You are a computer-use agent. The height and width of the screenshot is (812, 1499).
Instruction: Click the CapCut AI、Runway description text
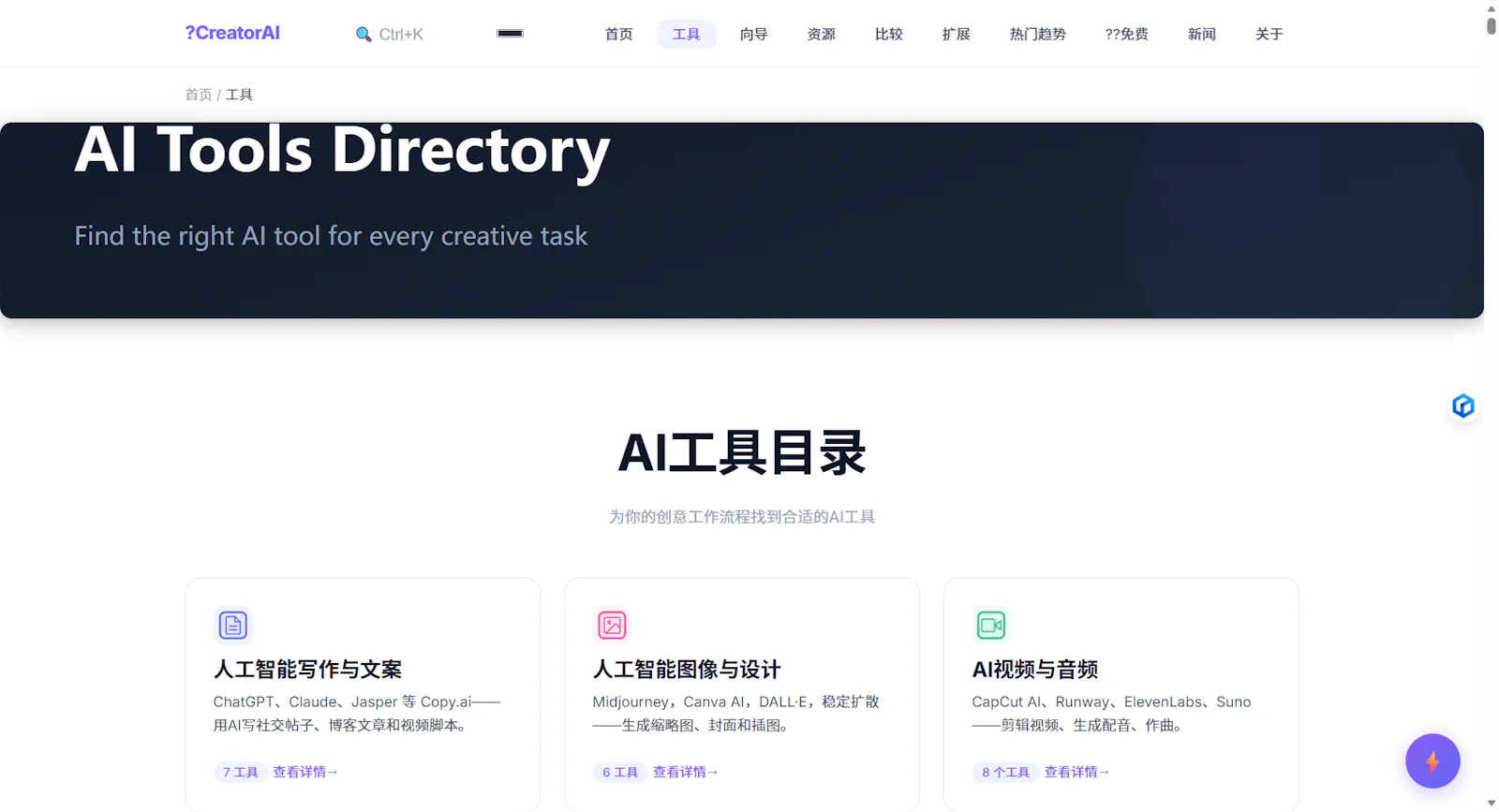[x=1111, y=713]
